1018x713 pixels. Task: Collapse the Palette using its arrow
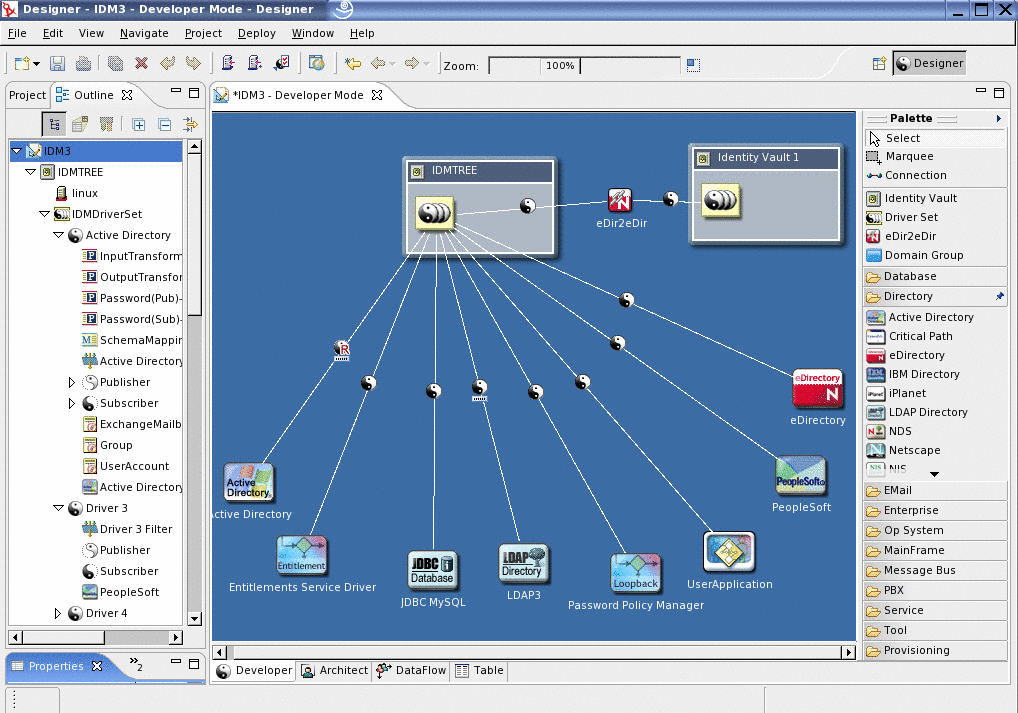999,118
